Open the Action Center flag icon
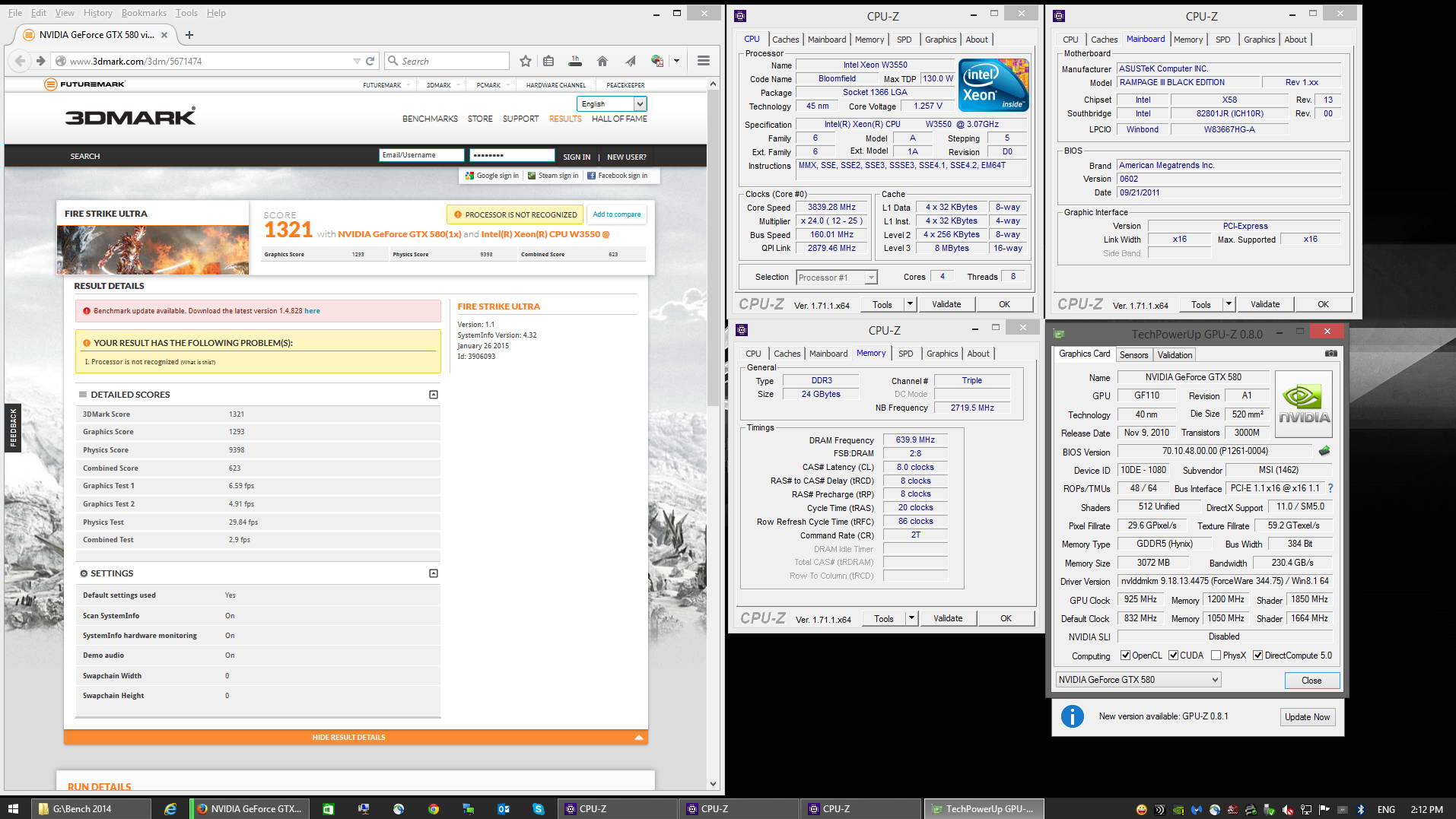 coord(1324,809)
